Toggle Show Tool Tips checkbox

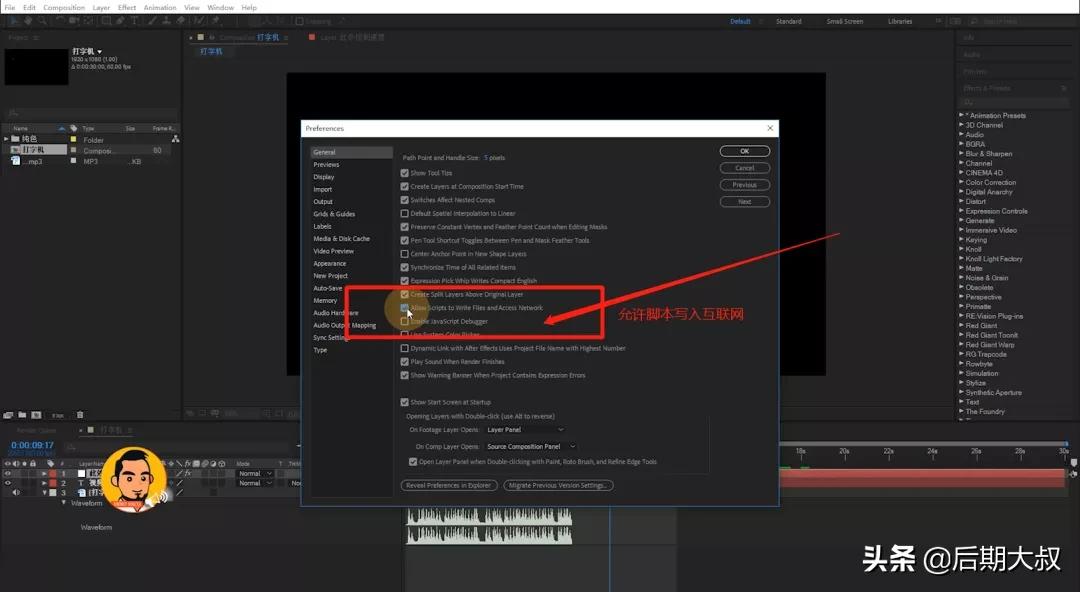(x=404, y=173)
